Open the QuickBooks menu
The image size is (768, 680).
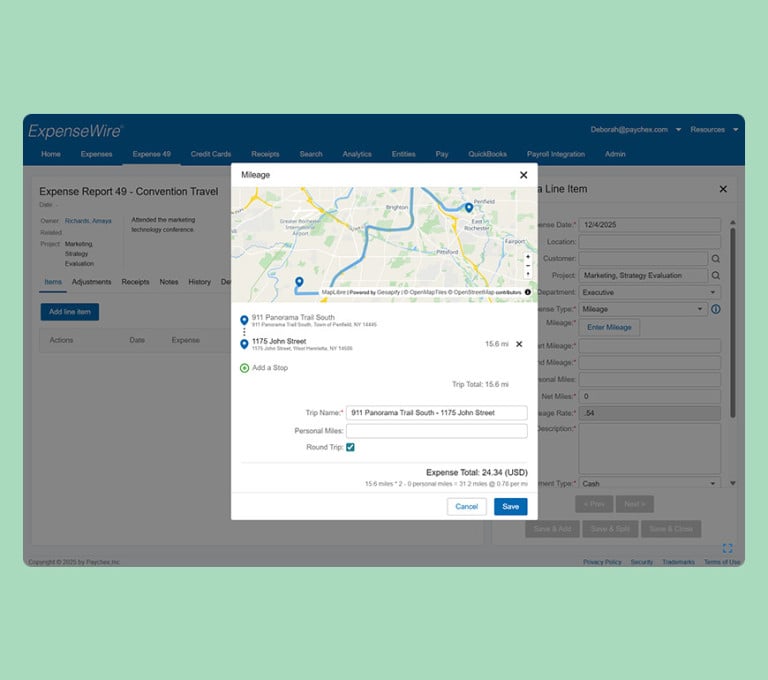point(487,154)
